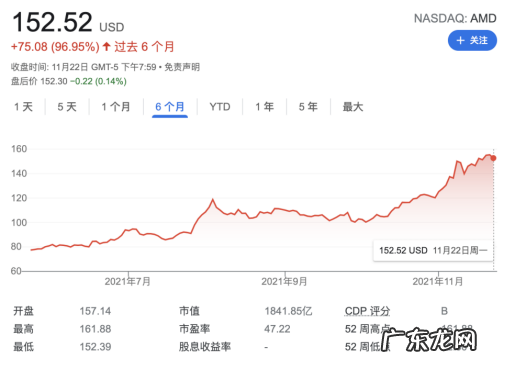This screenshot has width=515, height=369.
Task: Select the 1 个月 time range tab
Action: (x=116, y=107)
